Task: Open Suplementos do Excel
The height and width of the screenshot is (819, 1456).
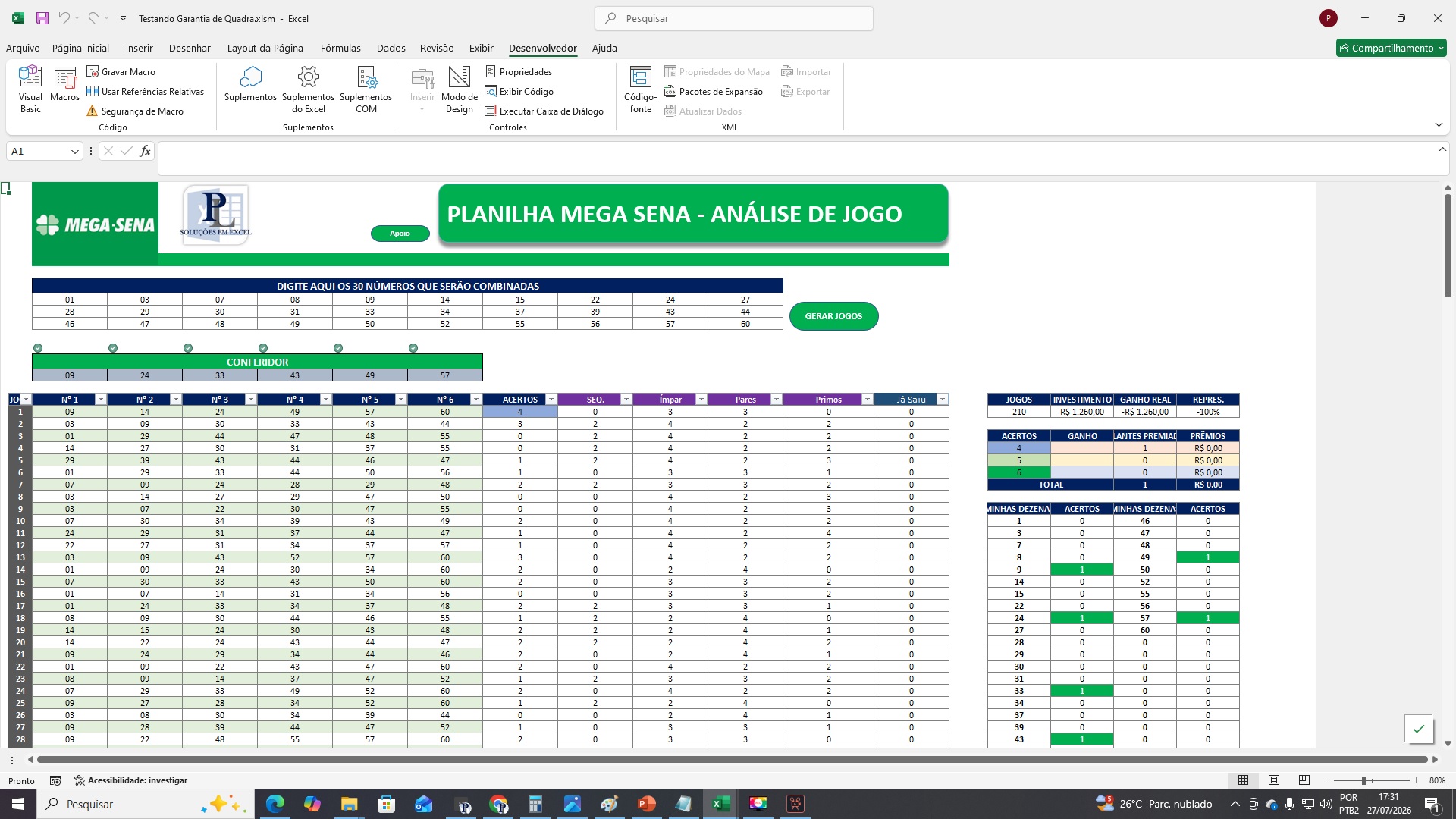Action: [x=308, y=89]
